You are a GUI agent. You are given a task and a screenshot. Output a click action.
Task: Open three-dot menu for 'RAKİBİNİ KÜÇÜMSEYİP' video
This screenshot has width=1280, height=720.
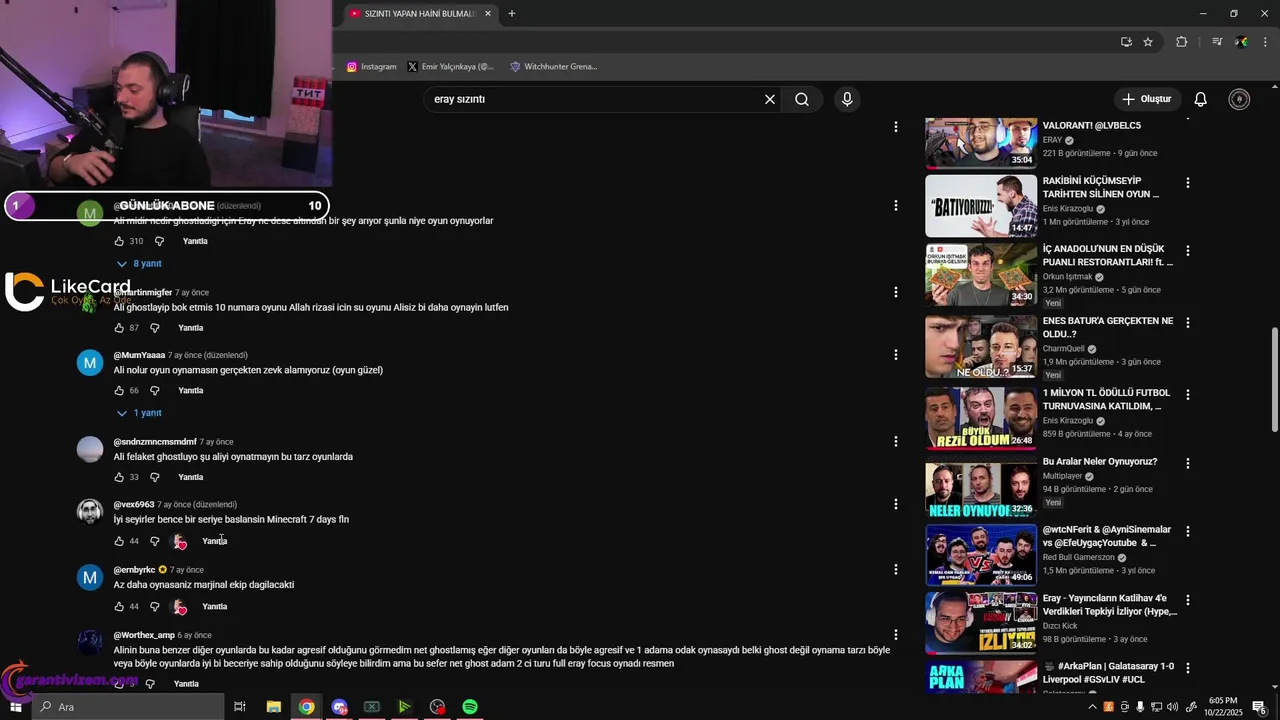pyautogui.click(x=1188, y=183)
